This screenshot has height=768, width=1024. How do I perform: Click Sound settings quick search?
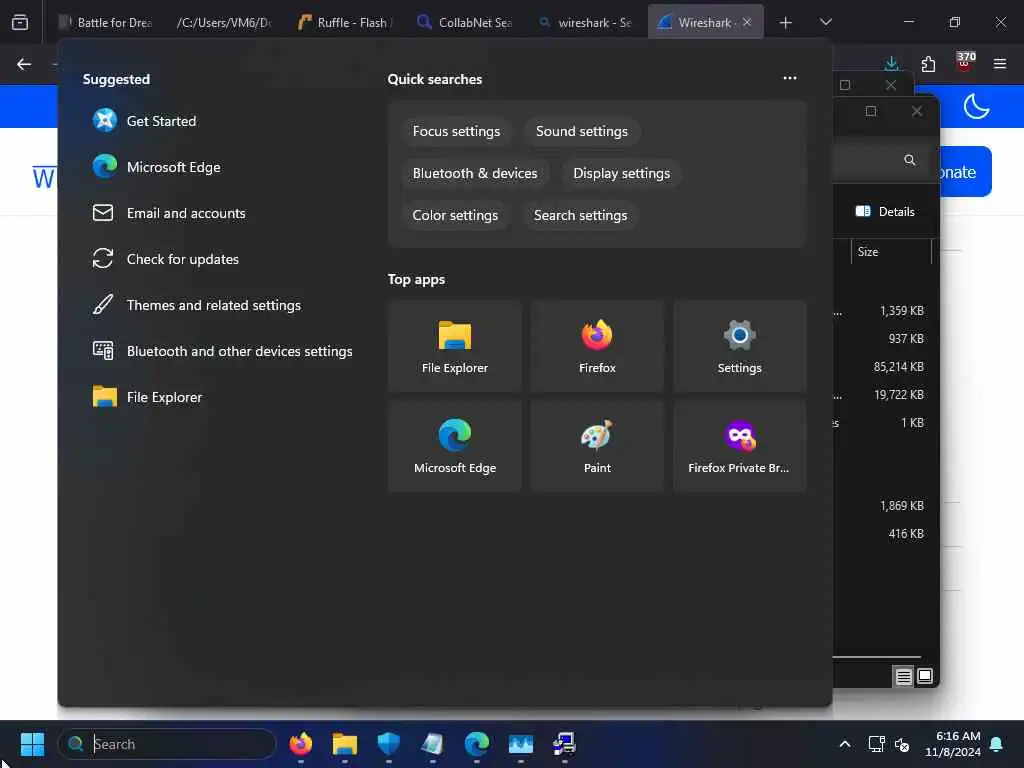point(581,131)
